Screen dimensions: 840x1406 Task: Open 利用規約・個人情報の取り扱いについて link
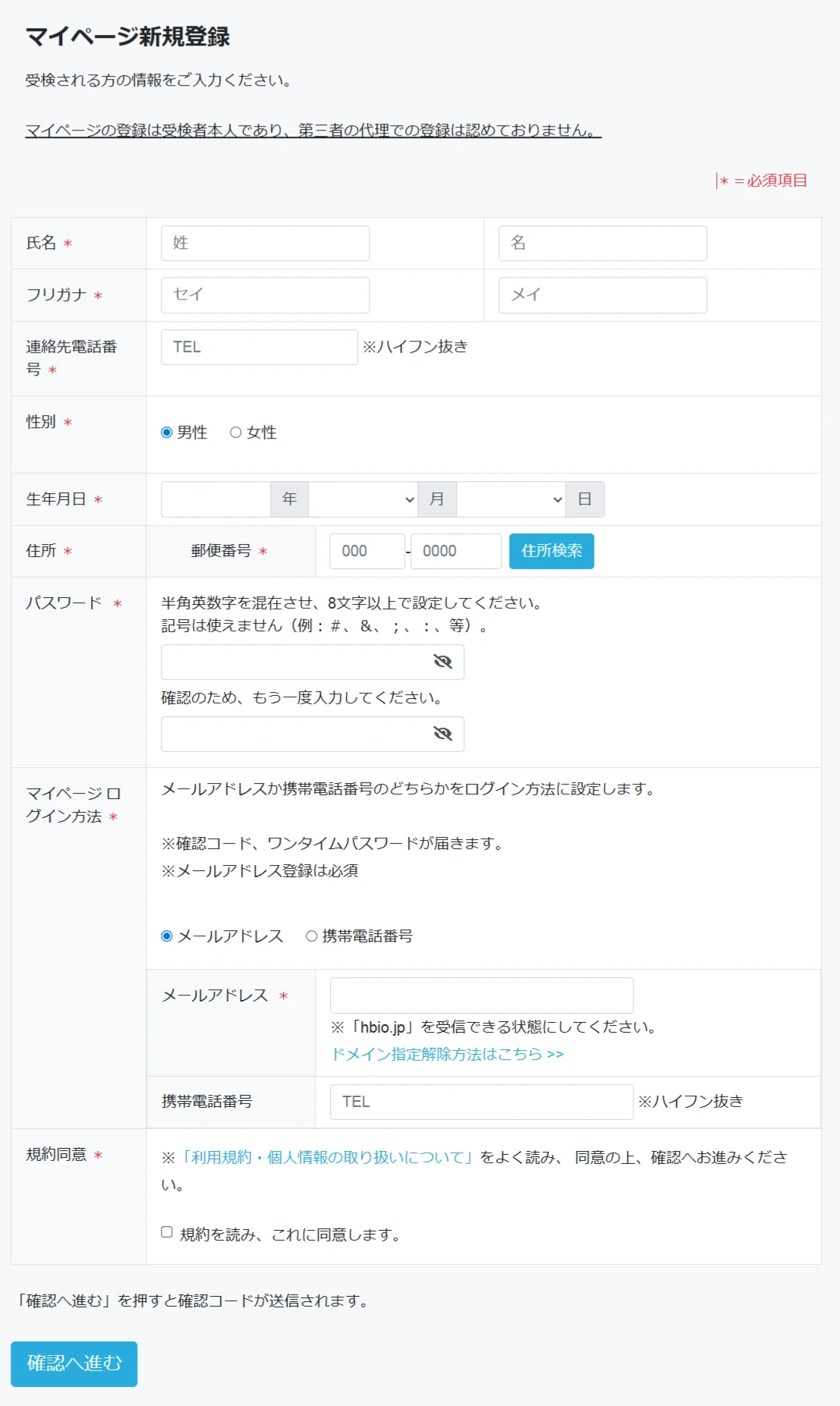pos(328,1157)
